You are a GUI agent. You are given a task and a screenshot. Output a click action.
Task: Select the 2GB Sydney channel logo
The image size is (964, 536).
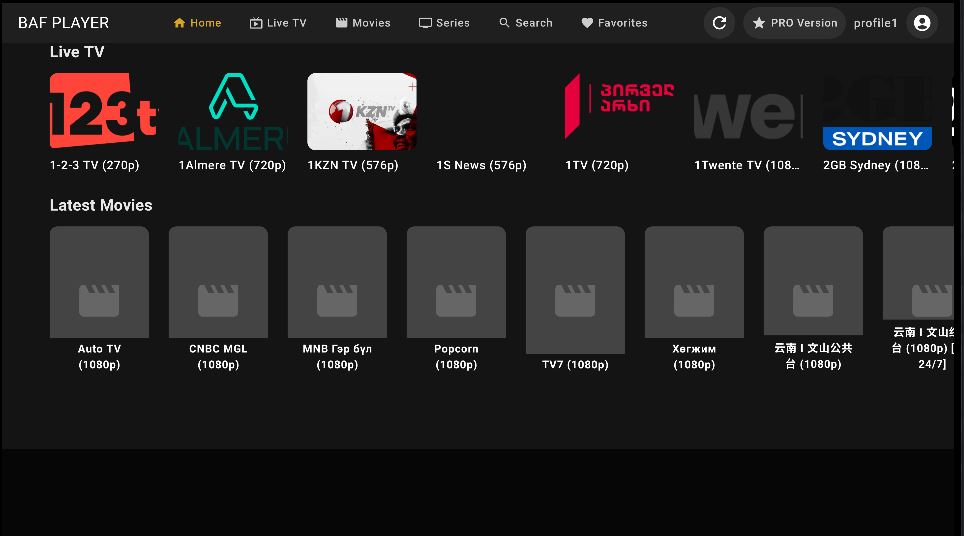(877, 113)
